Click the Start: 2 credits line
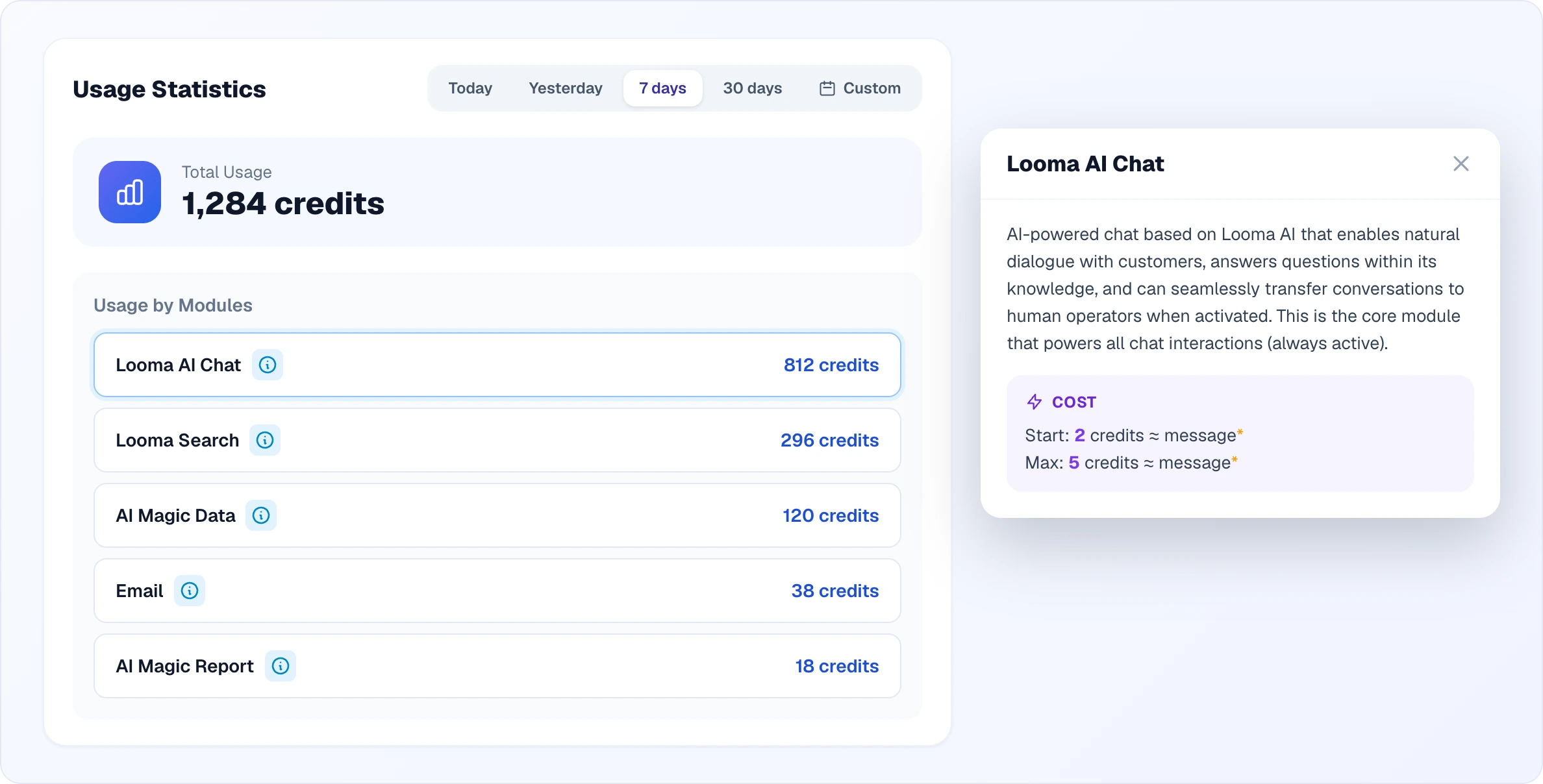The image size is (1543, 784). (x=1134, y=435)
